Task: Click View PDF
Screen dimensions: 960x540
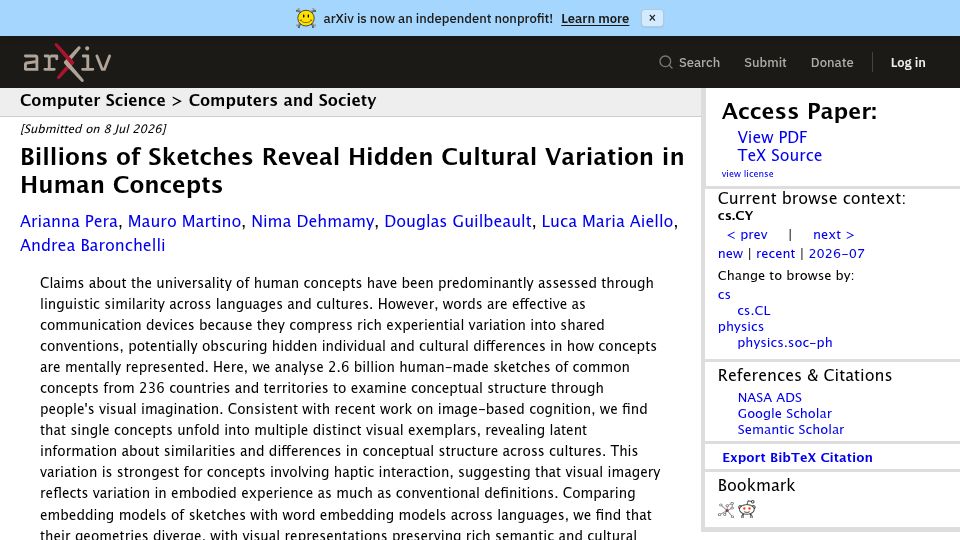Action: pyautogui.click(x=772, y=137)
